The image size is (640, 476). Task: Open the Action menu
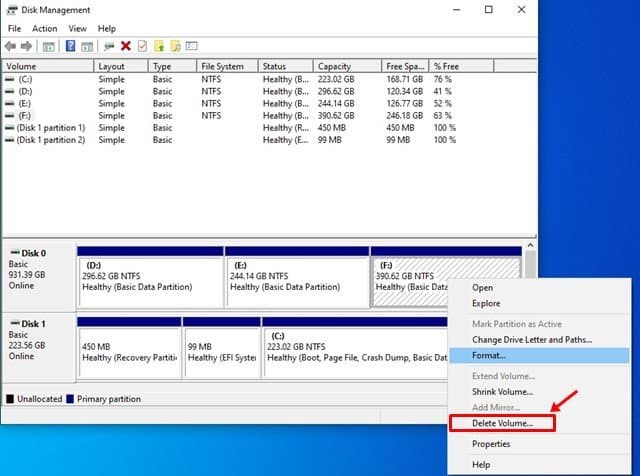pyautogui.click(x=44, y=29)
